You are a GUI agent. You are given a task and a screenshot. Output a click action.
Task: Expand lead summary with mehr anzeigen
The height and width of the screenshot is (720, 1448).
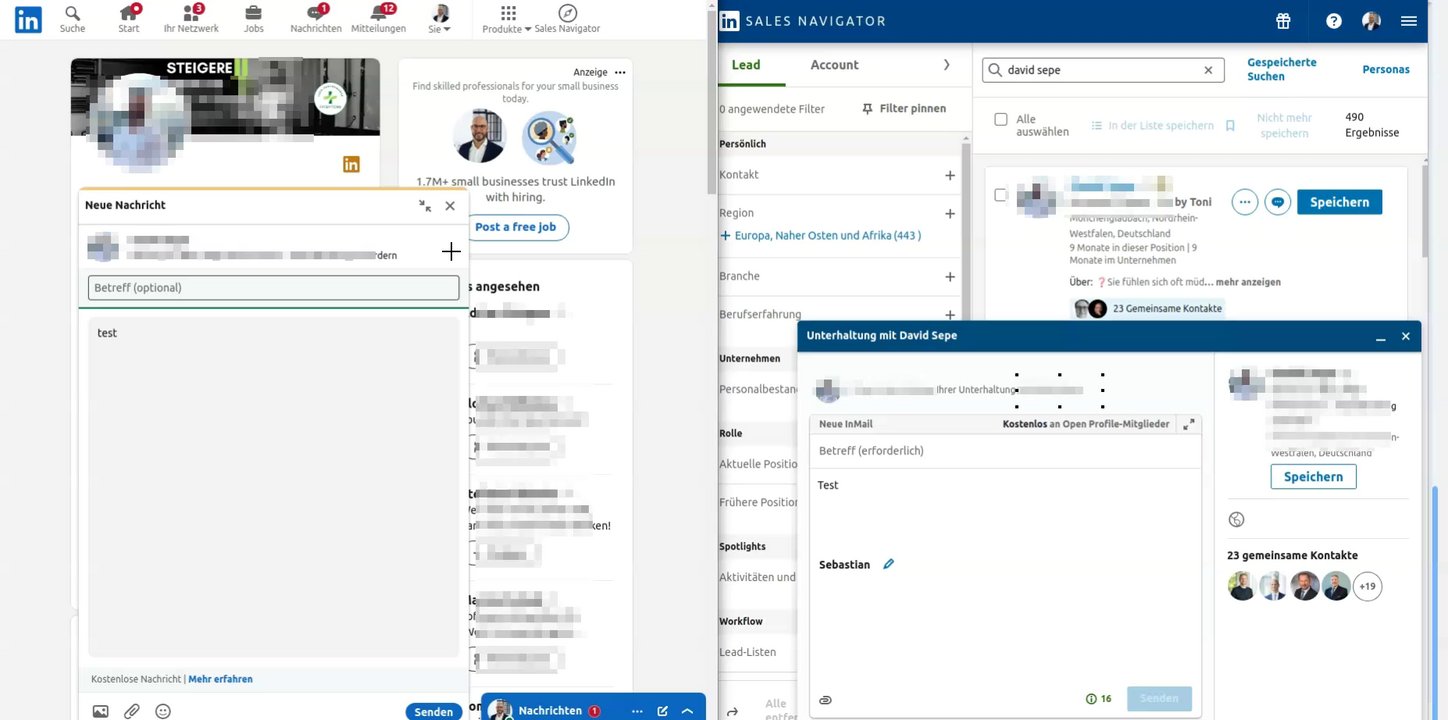click(x=1248, y=282)
